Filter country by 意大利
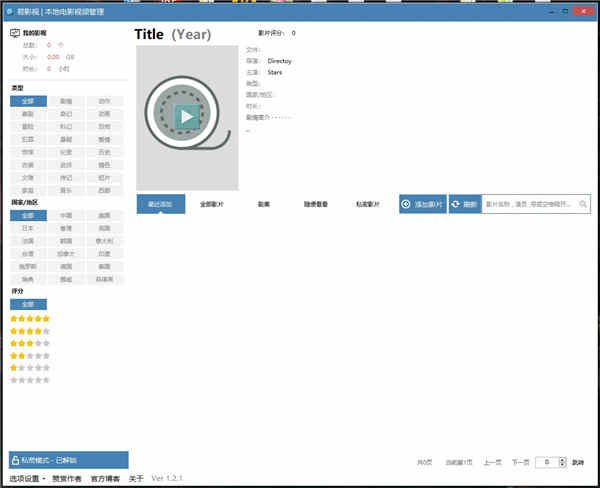 tap(104, 241)
